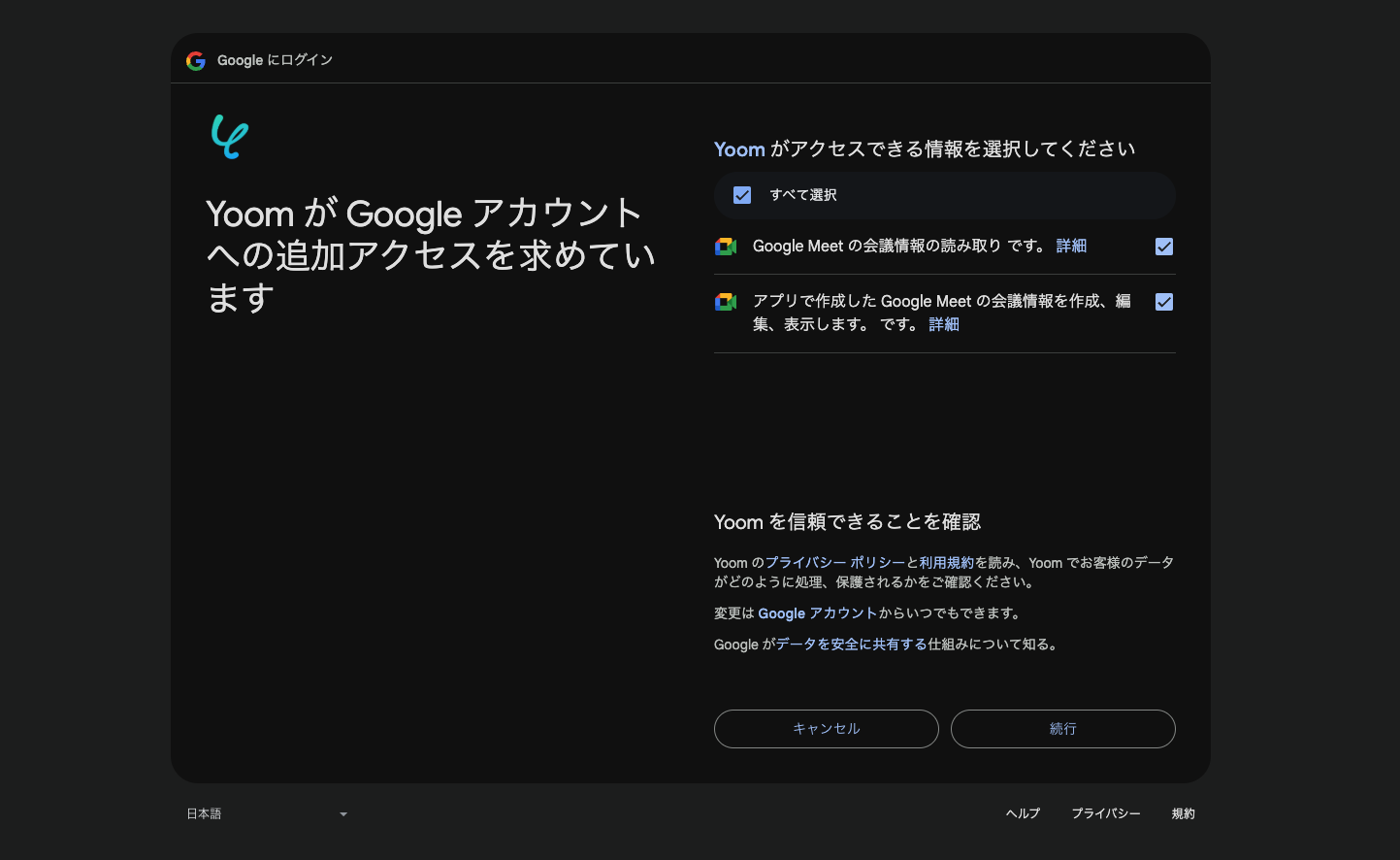Image resolution: width=1400 pixels, height=860 pixels.
Task: Open the データを安全に共有する link
Action: pyautogui.click(x=851, y=645)
